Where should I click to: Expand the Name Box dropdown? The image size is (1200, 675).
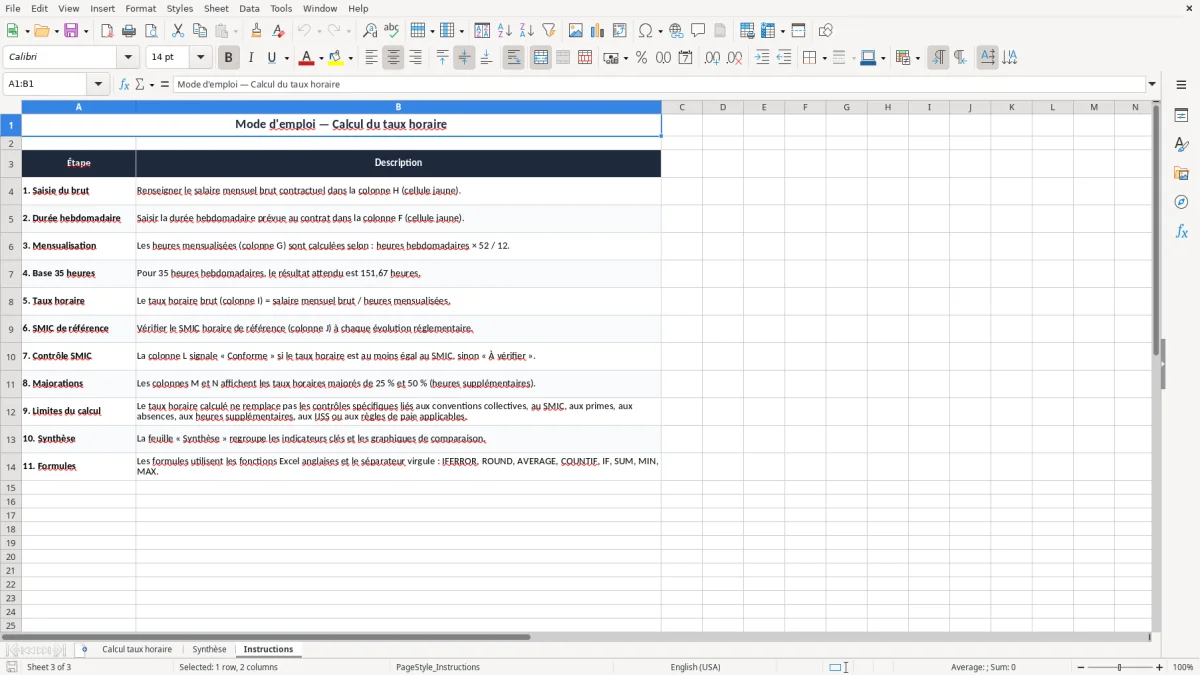pos(98,84)
